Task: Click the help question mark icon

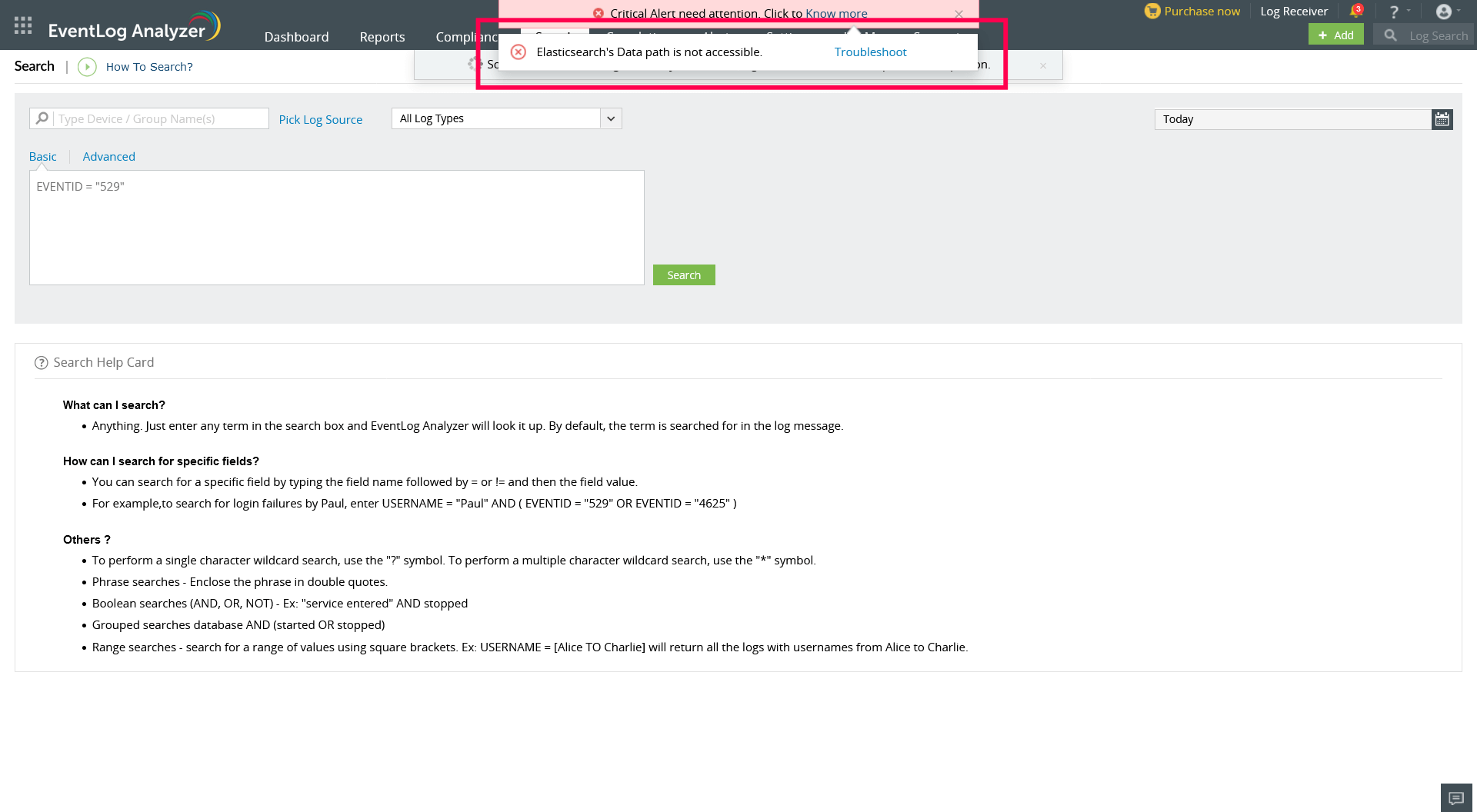Action: [x=1394, y=11]
